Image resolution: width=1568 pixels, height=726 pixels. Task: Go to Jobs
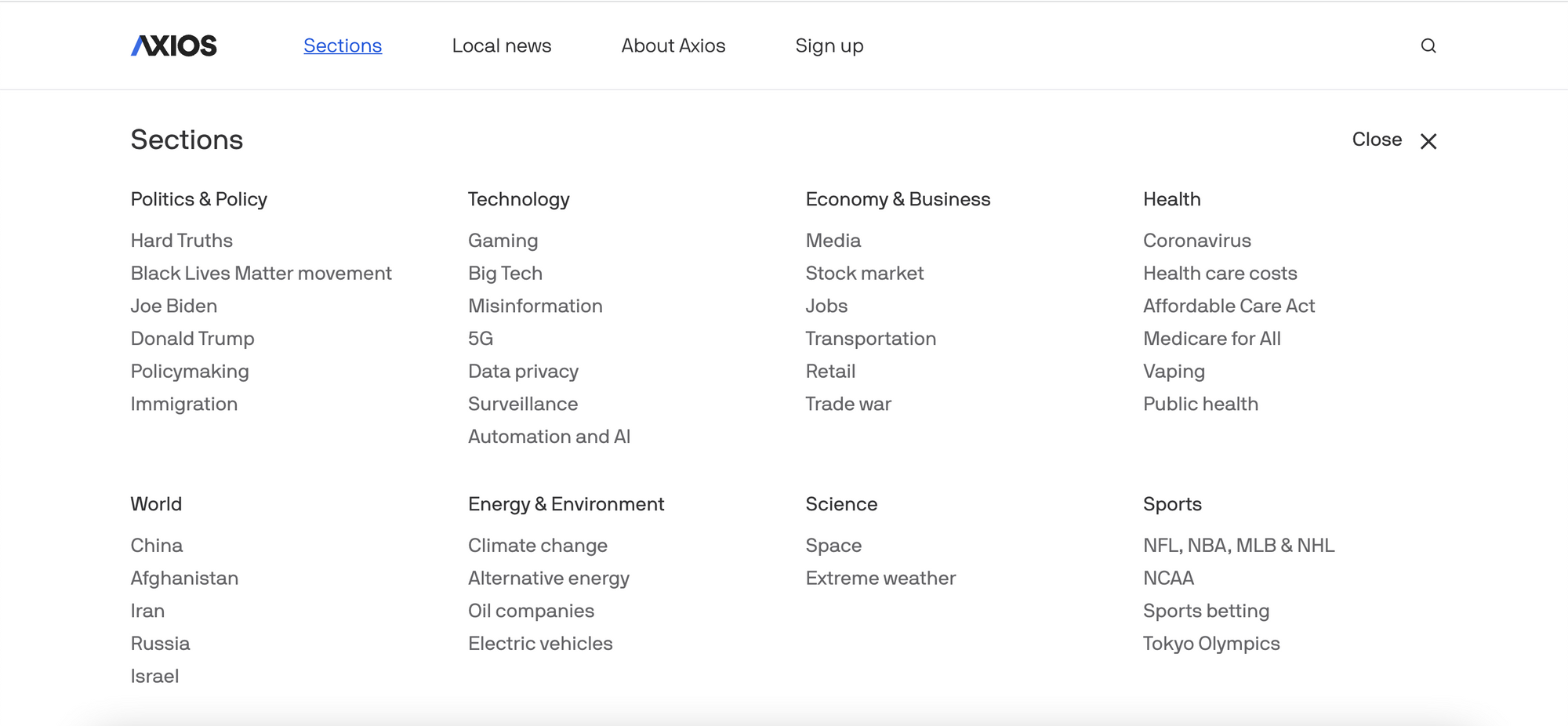[x=827, y=307]
